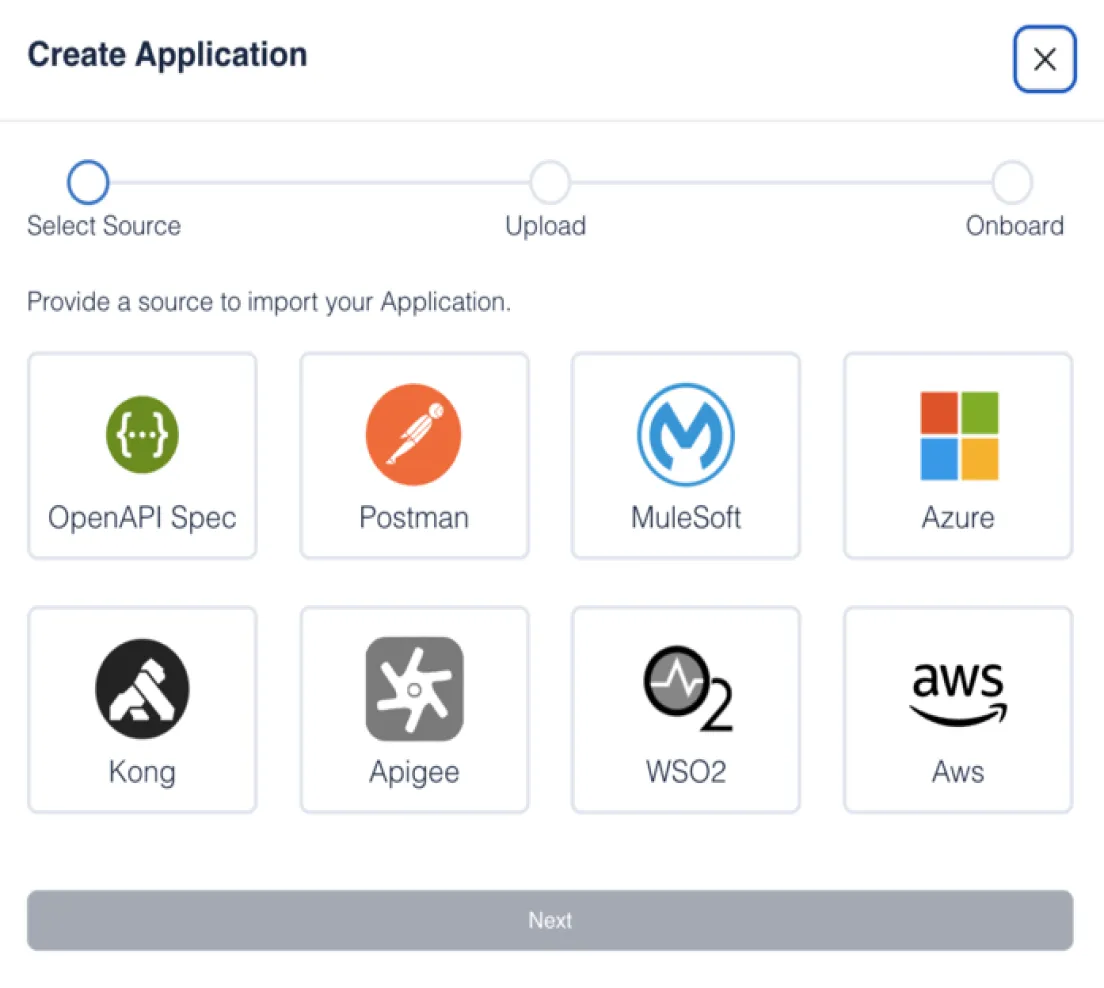Click the Azure label text
Screen dimensions: 1104x988
pos(958,518)
